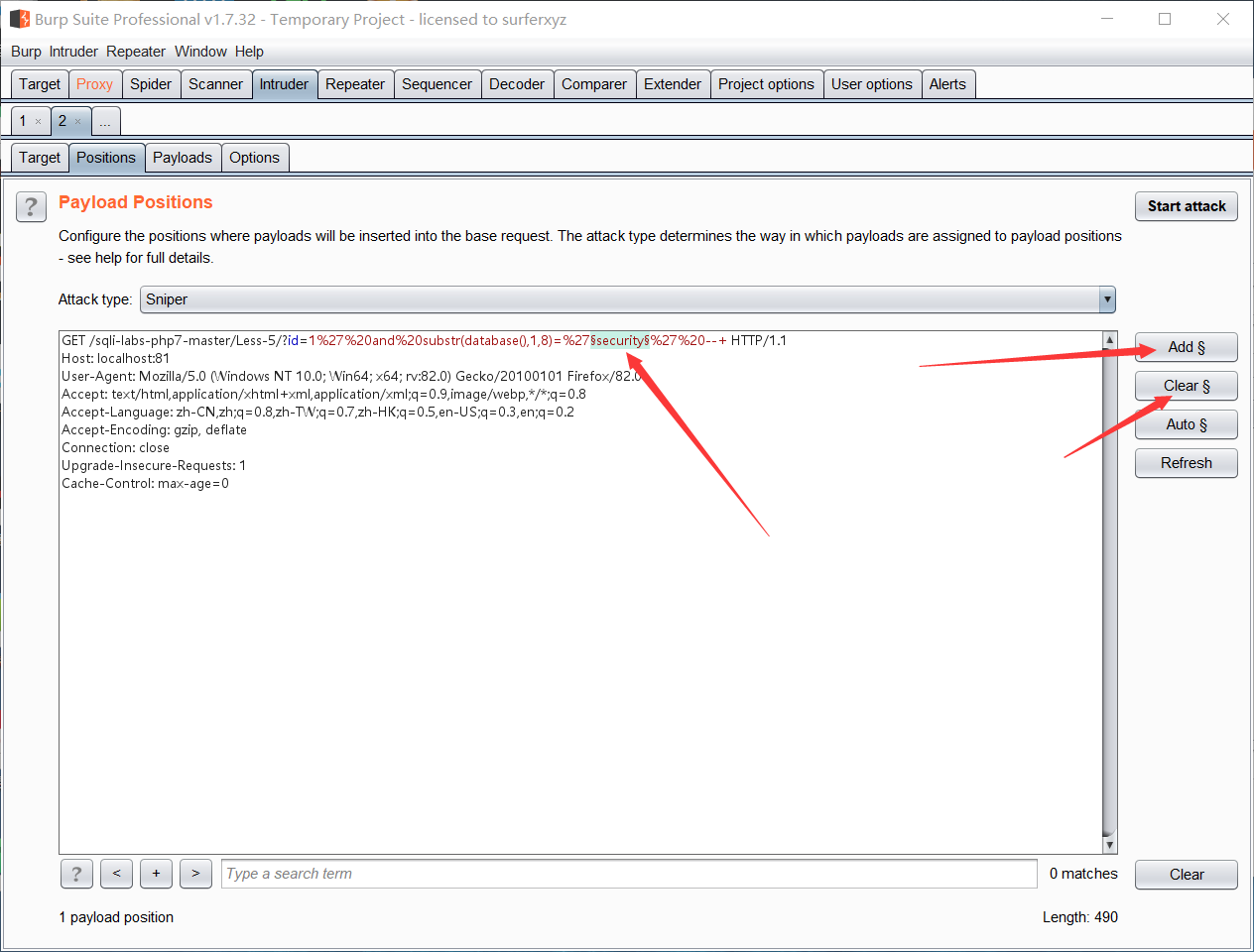This screenshot has height=952, width=1254.
Task: Click the Accept-Language header line
Action: [x=317, y=412]
